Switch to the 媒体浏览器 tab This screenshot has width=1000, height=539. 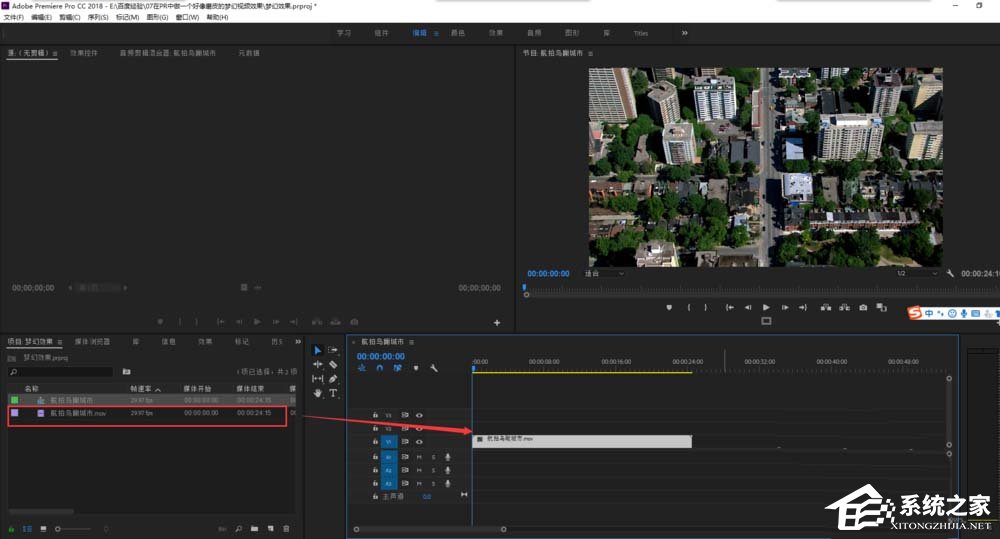[x=93, y=341]
